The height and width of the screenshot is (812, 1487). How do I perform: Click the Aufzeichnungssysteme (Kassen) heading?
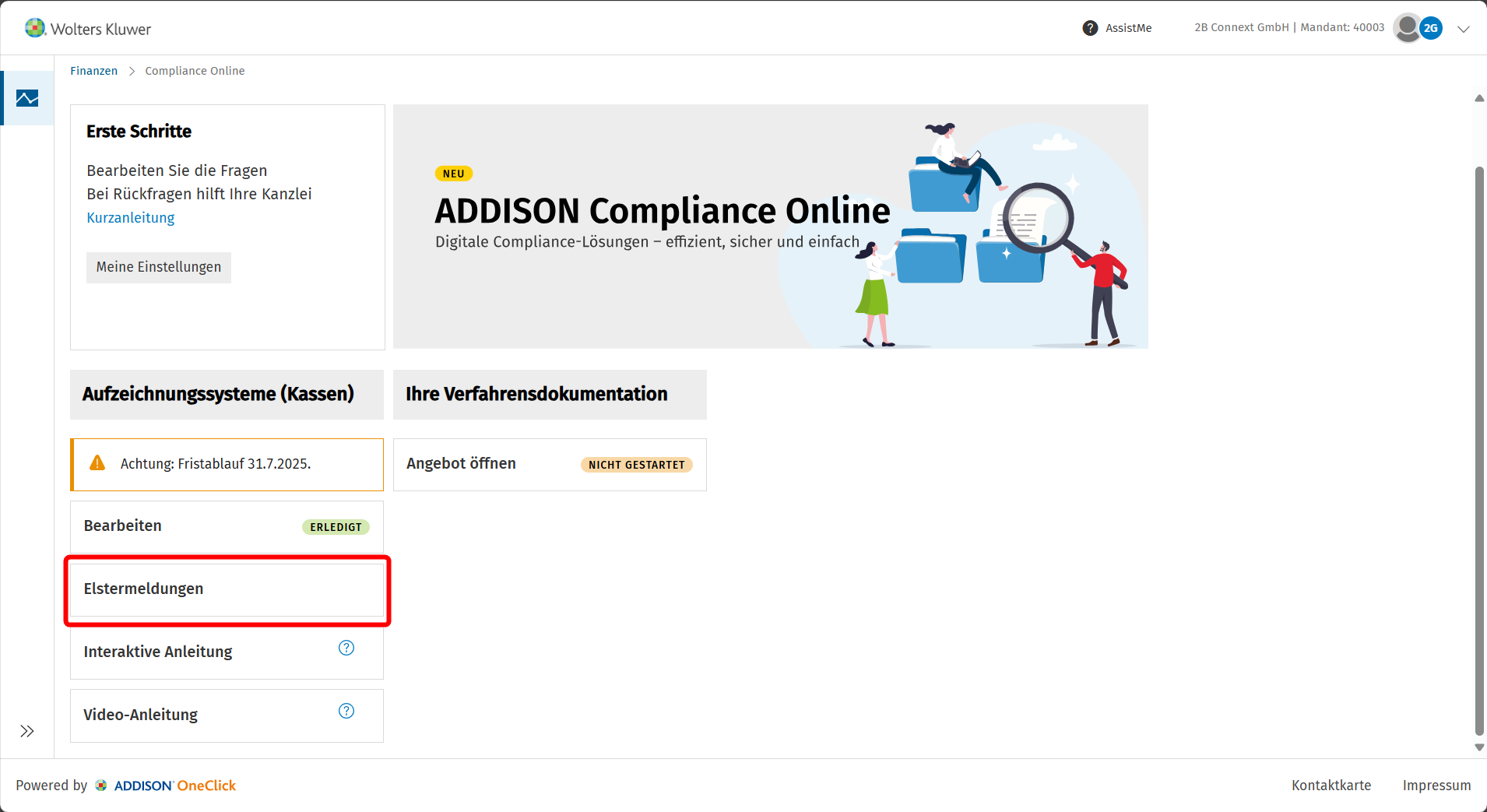[218, 394]
